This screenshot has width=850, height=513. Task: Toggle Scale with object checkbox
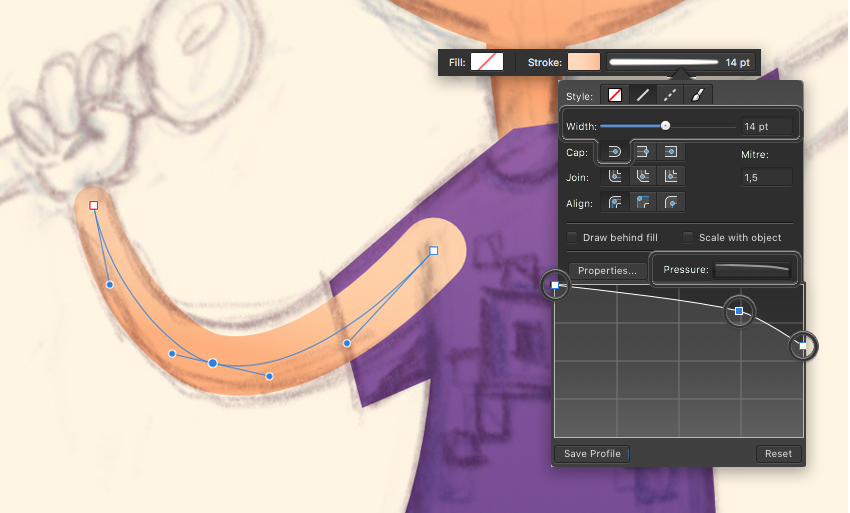pos(689,238)
